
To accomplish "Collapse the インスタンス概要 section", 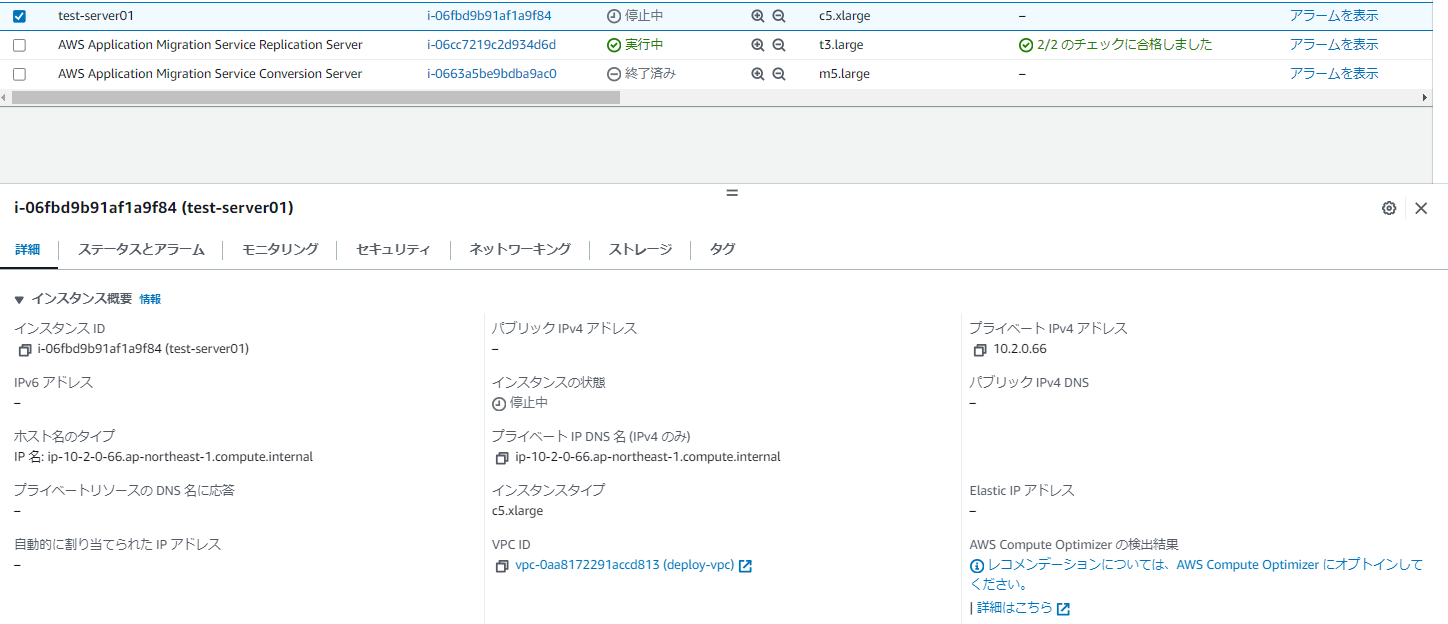I will 19,299.
